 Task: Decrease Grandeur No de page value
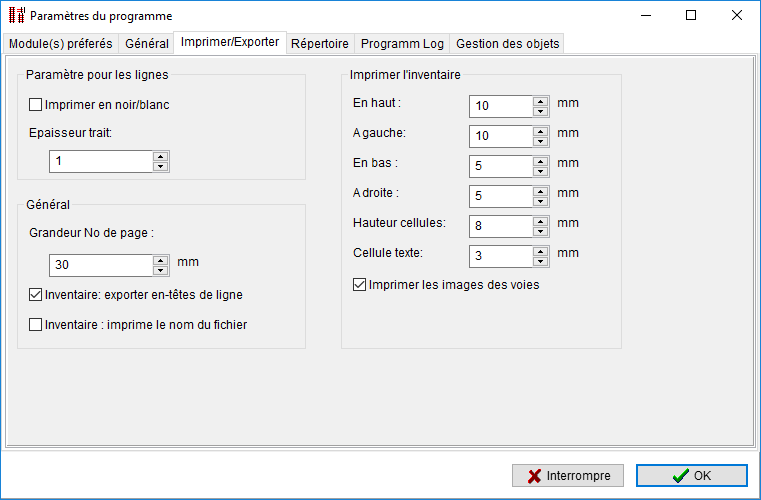click(x=161, y=270)
